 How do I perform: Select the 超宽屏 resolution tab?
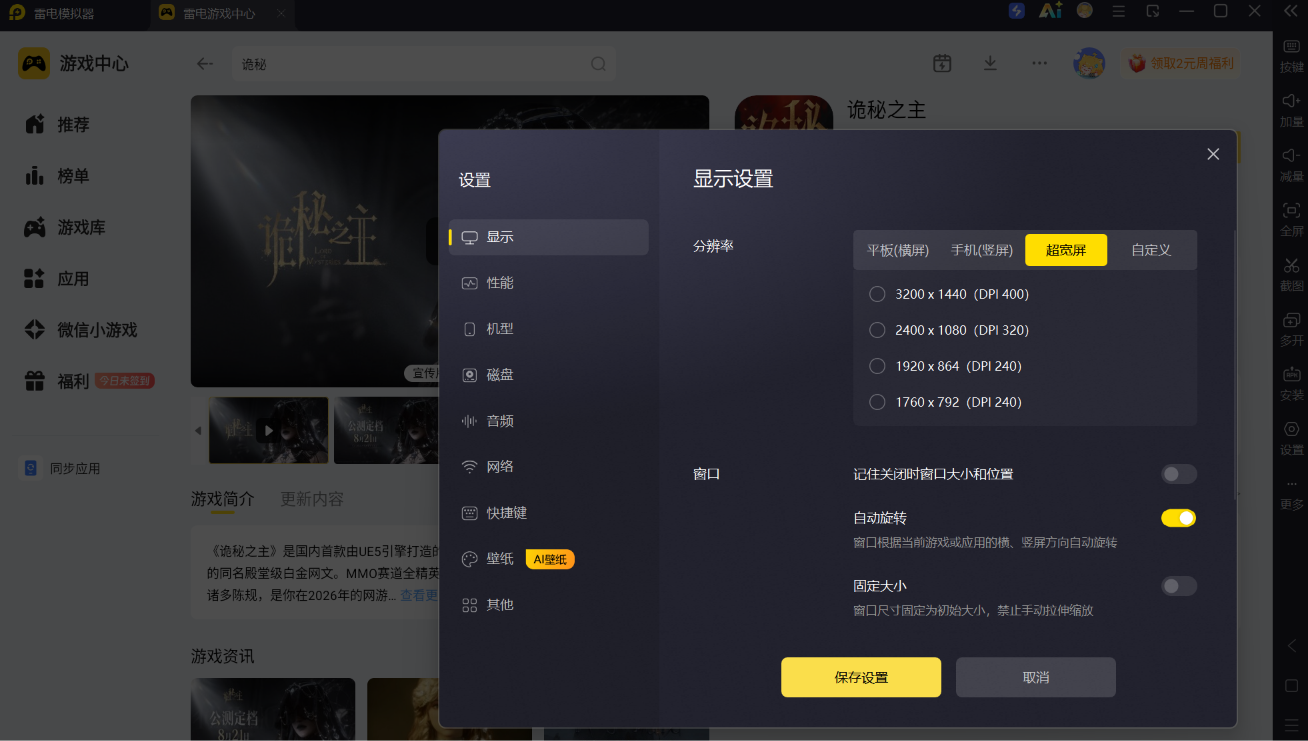(x=1066, y=250)
